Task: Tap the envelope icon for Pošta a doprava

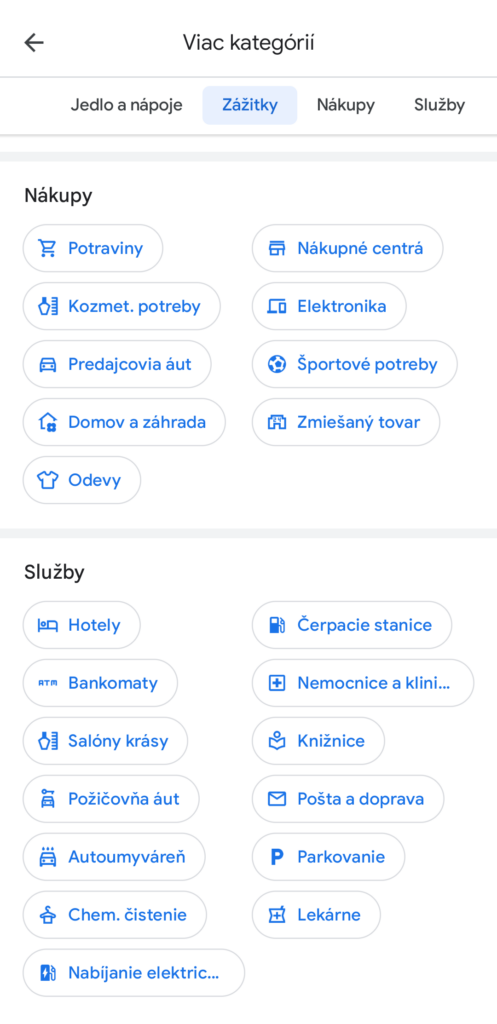Action: (277, 799)
